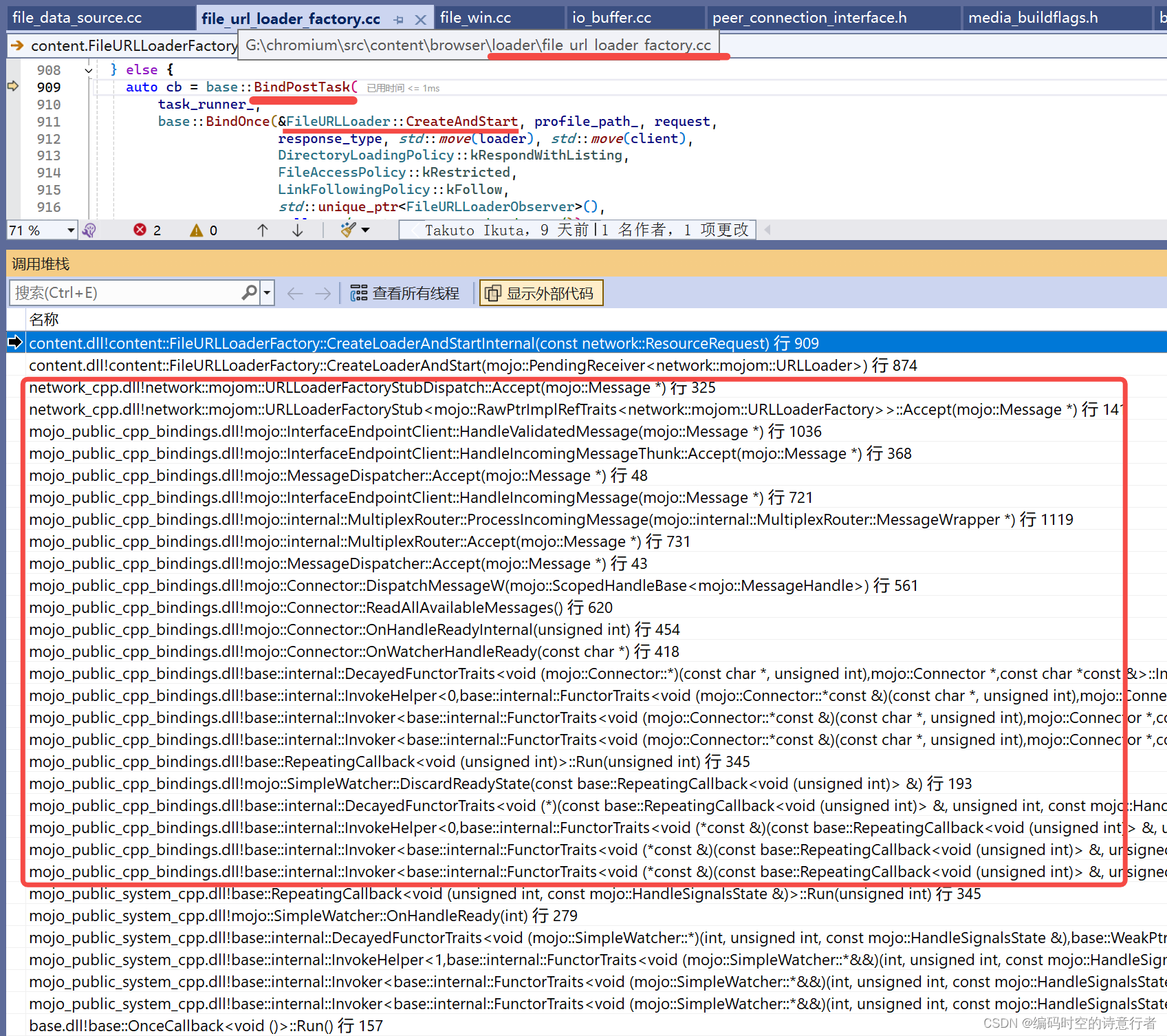Switch to file_data_source.cc tab

[x=77, y=18]
